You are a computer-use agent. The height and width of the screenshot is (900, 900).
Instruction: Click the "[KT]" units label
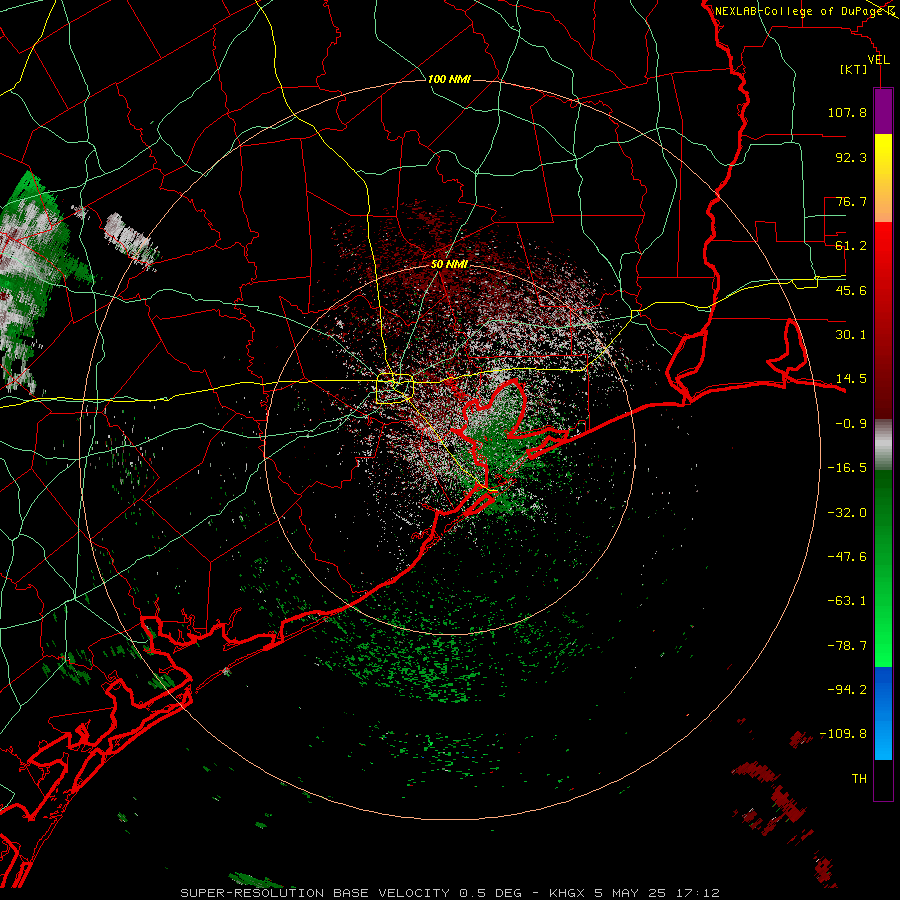point(853,69)
